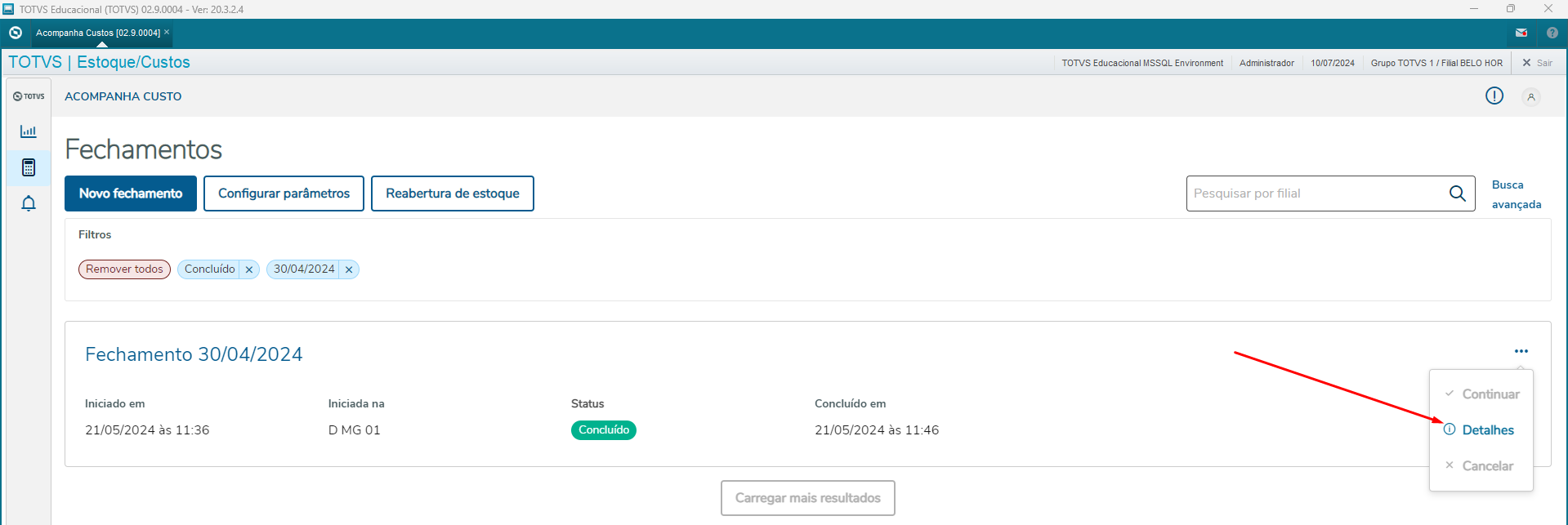This screenshot has width=1568, height=525.
Task: Click the Administrador user label
Action: tap(1266, 63)
